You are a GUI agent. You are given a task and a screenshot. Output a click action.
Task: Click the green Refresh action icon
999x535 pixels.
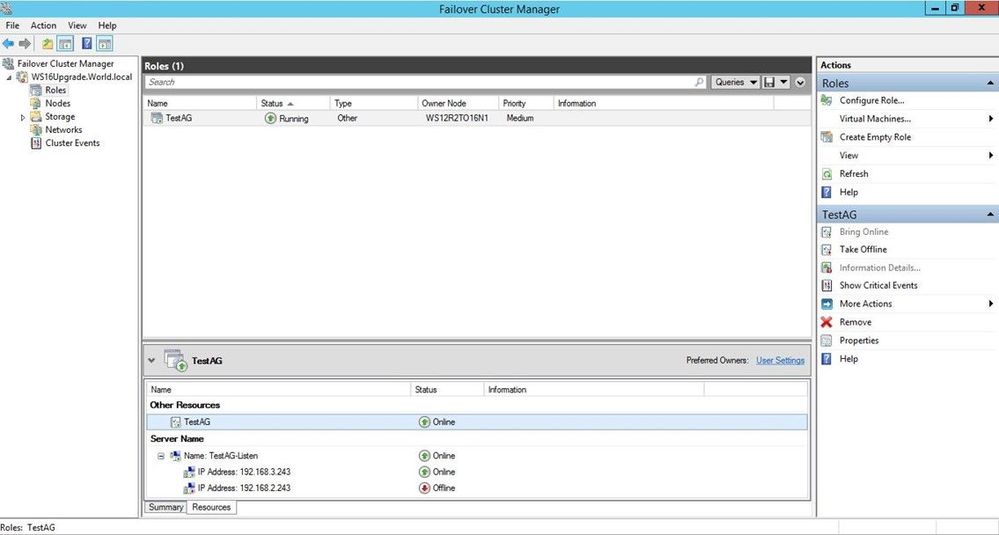coord(826,174)
